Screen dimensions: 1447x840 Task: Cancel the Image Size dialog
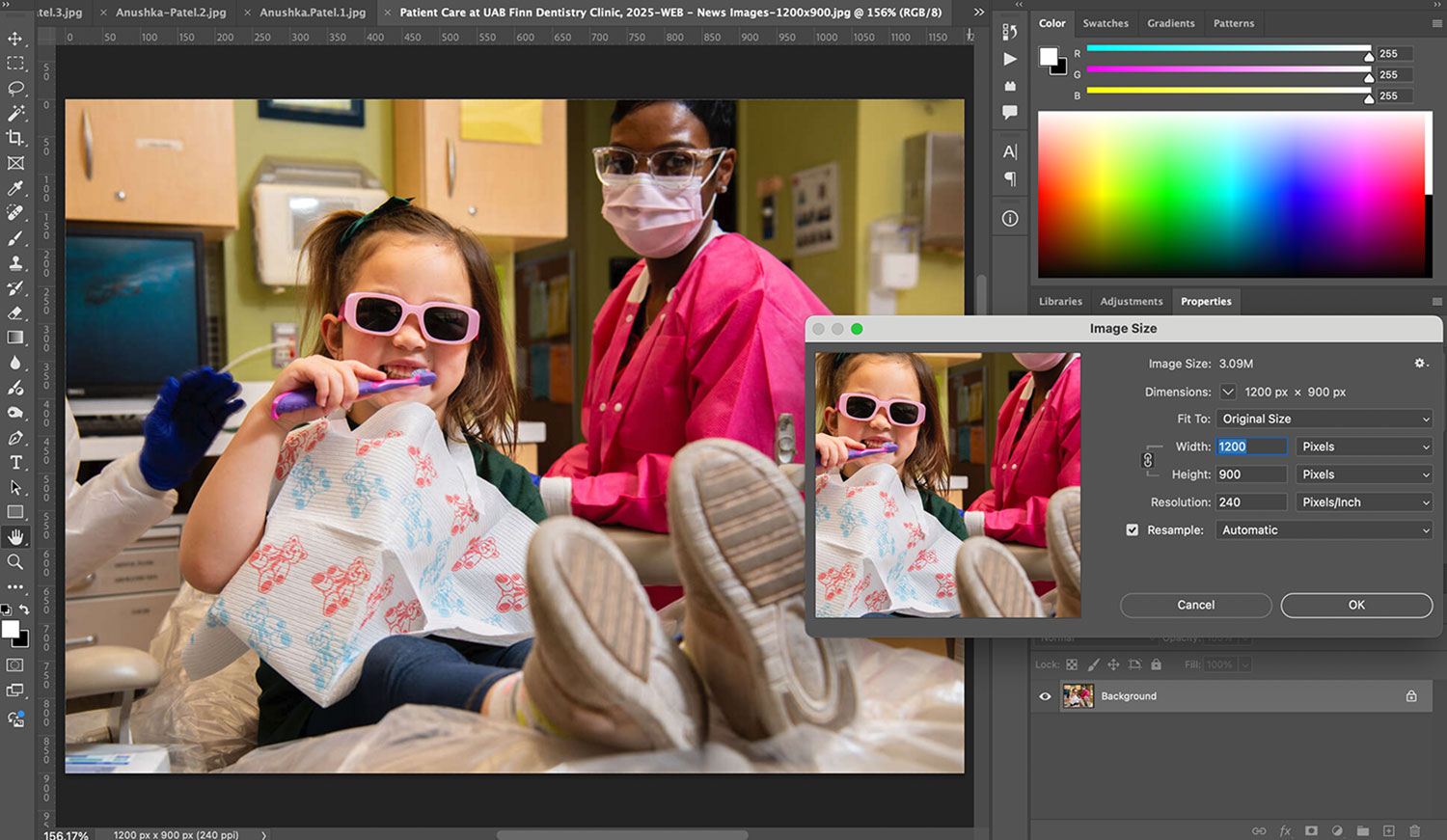click(1195, 606)
